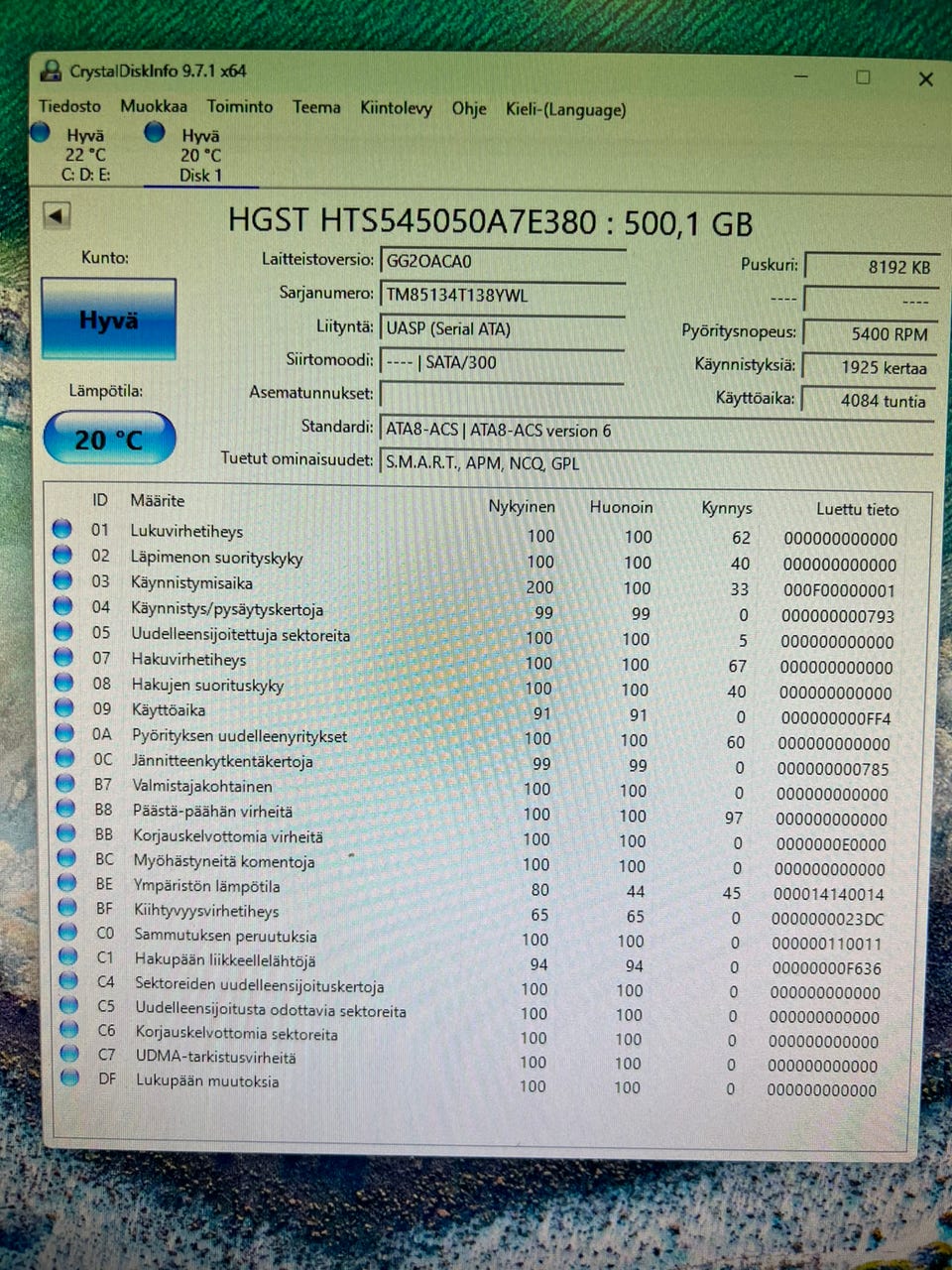Click the status icon for Hakuvirhetiheys

coord(63,657)
